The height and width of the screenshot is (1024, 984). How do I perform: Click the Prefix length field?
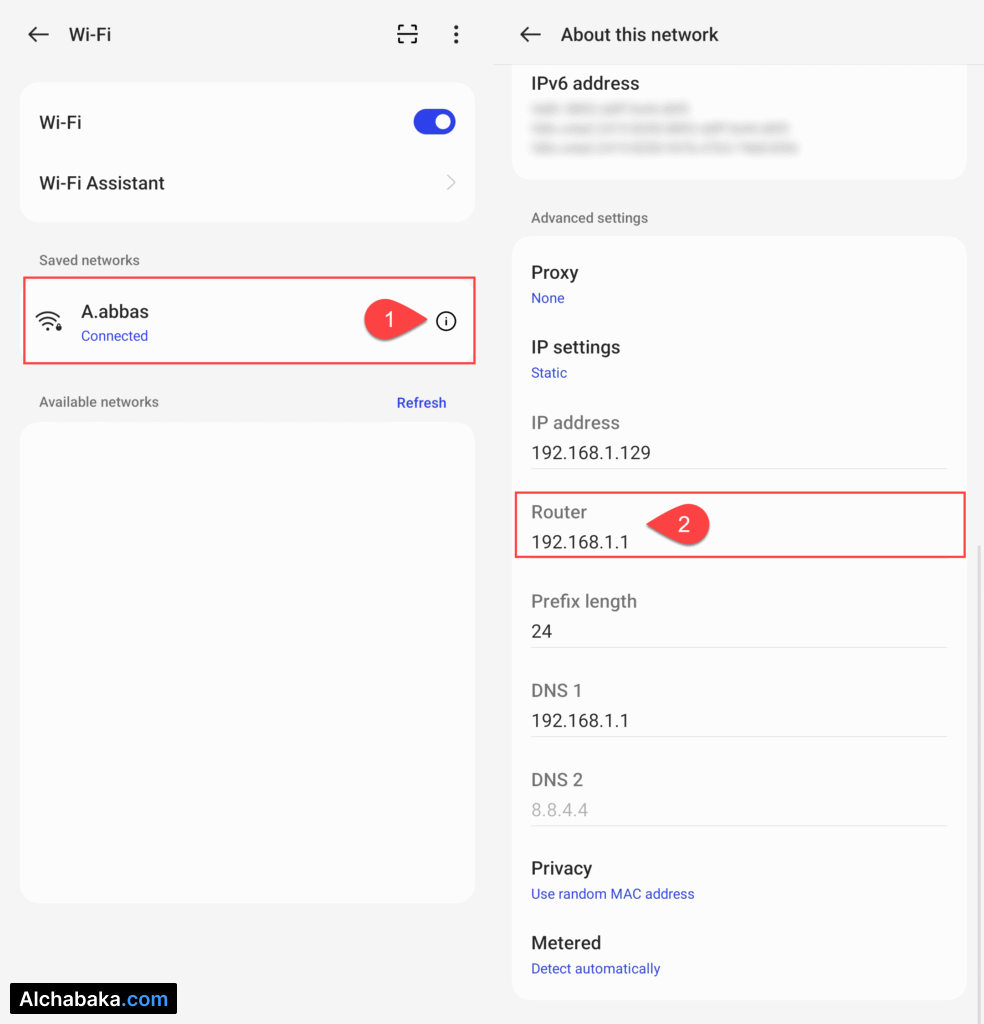pyautogui.click(x=542, y=631)
